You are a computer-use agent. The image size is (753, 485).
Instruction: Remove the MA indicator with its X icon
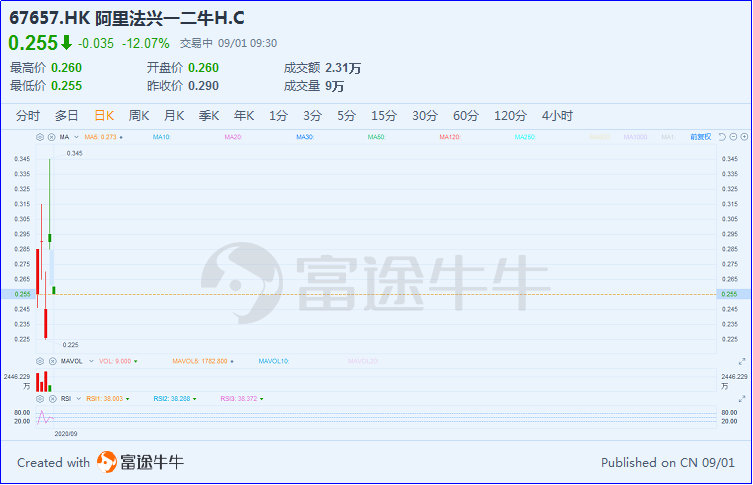point(51,137)
